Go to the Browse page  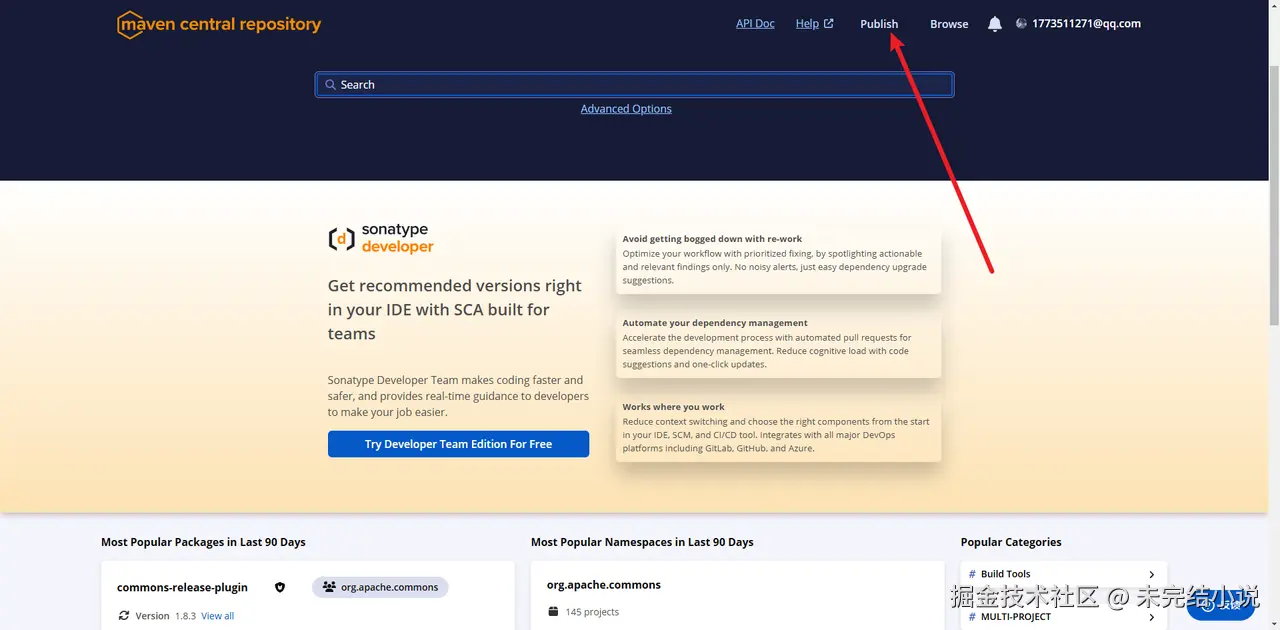[x=949, y=24]
